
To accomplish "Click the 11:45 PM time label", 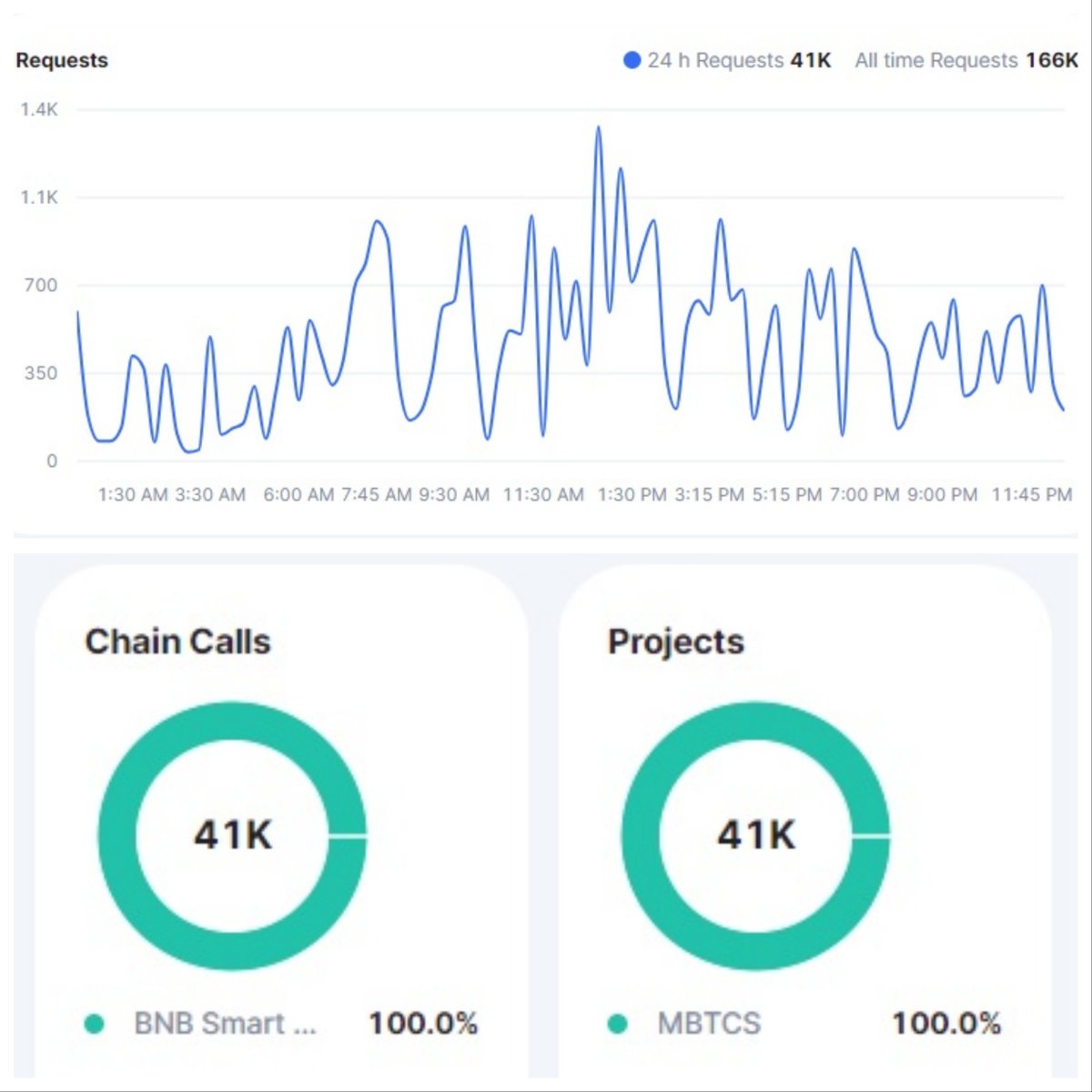I will coord(1032,494).
